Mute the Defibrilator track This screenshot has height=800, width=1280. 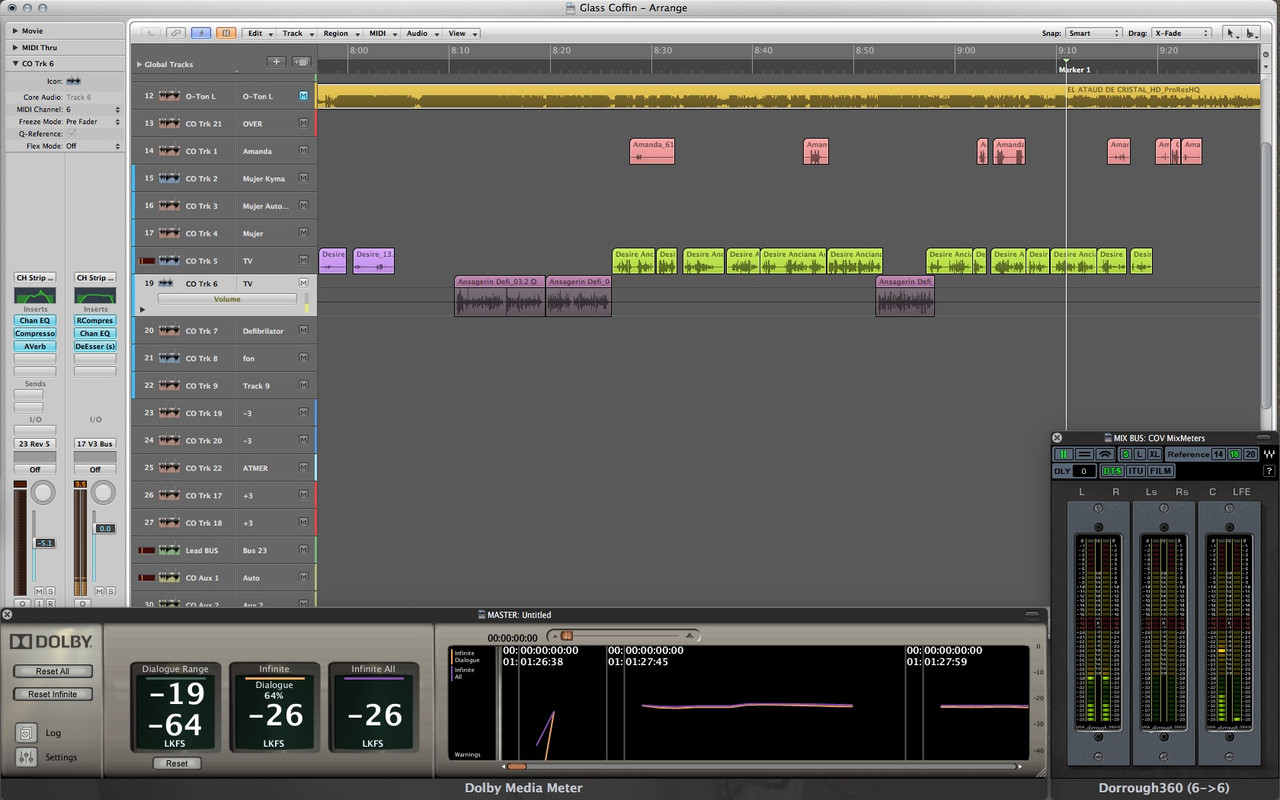tap(303, 331)
